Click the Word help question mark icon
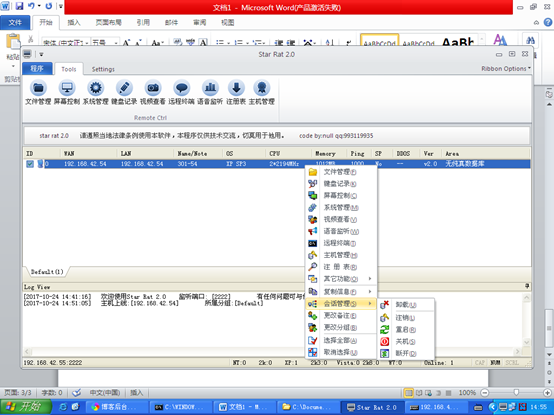 click(x=548, y=23)
